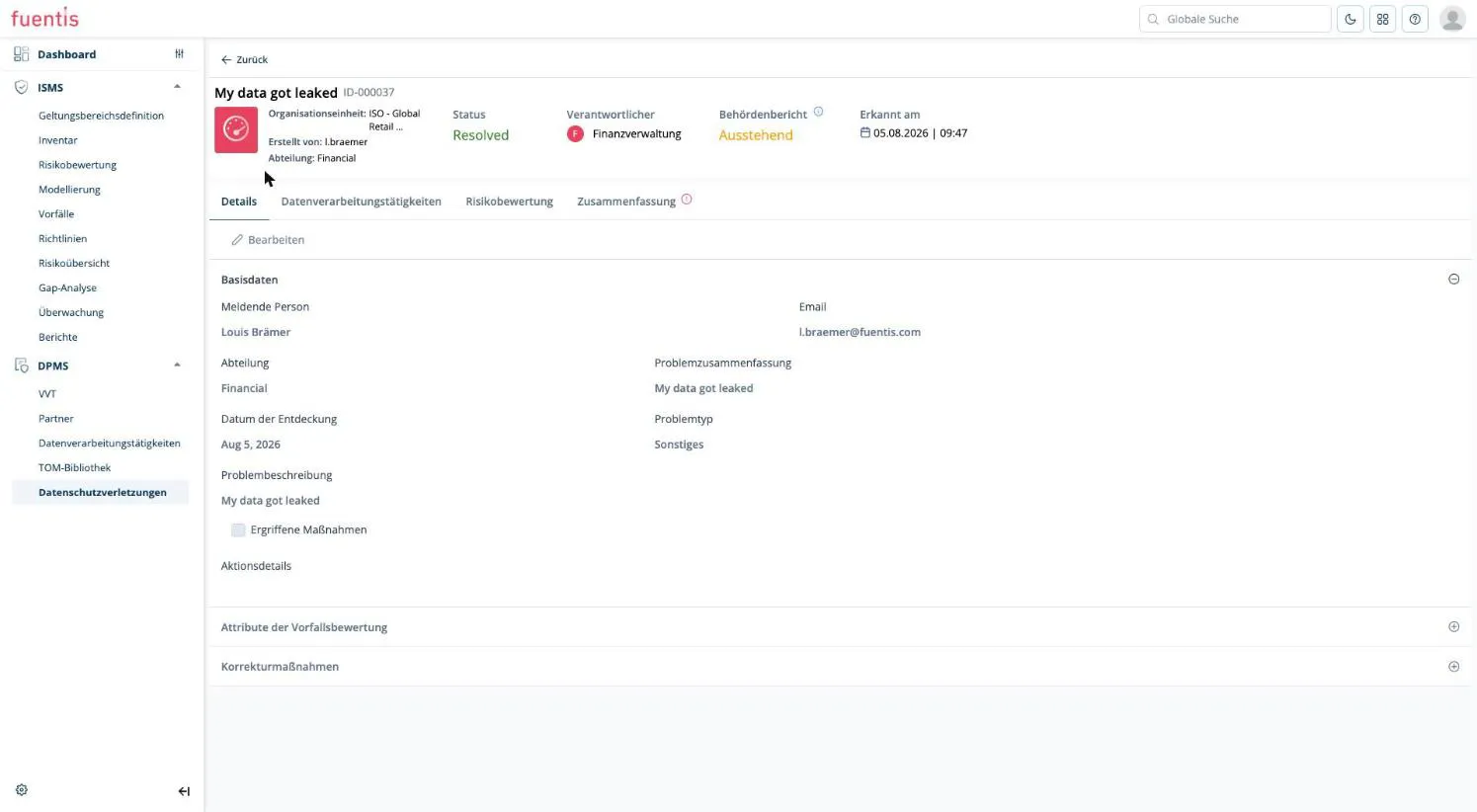Open Dashboard in the sidebar
Viewport: 1477px width, 812px height.
67,54
